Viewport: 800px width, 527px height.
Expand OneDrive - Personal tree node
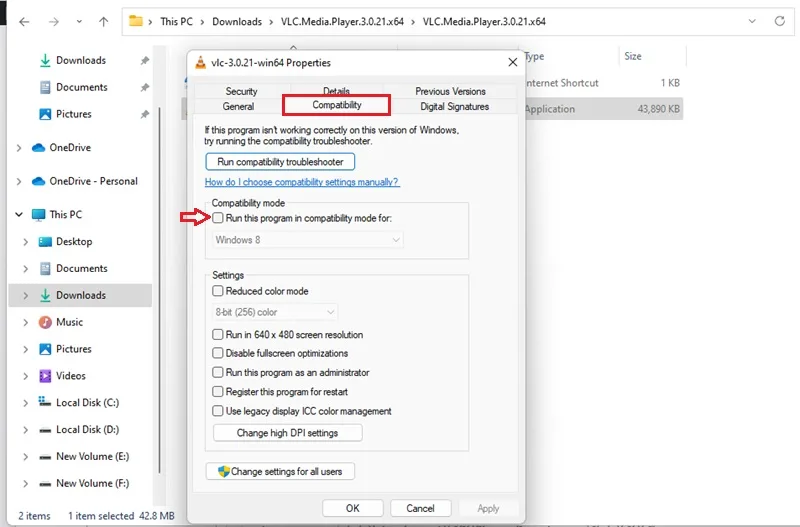19,182
